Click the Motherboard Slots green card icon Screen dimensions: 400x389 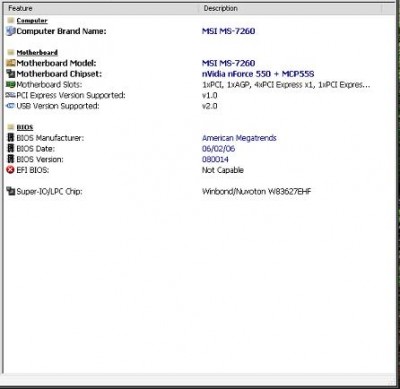tap(11, 85)
